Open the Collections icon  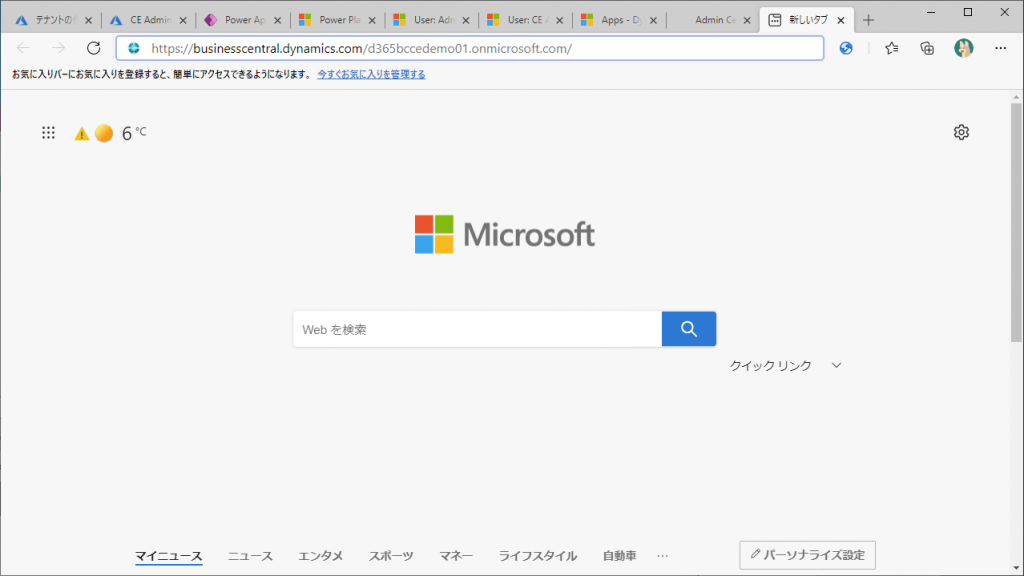(927, 48)
